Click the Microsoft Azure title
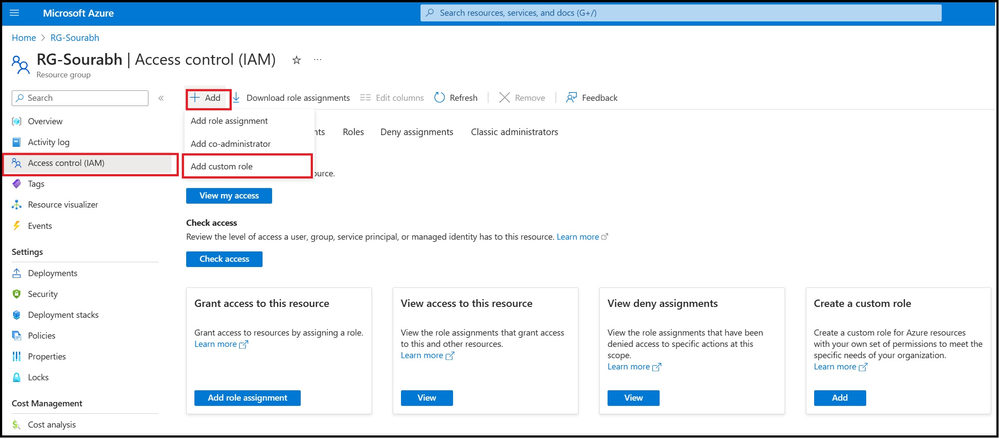 [77, 13]
